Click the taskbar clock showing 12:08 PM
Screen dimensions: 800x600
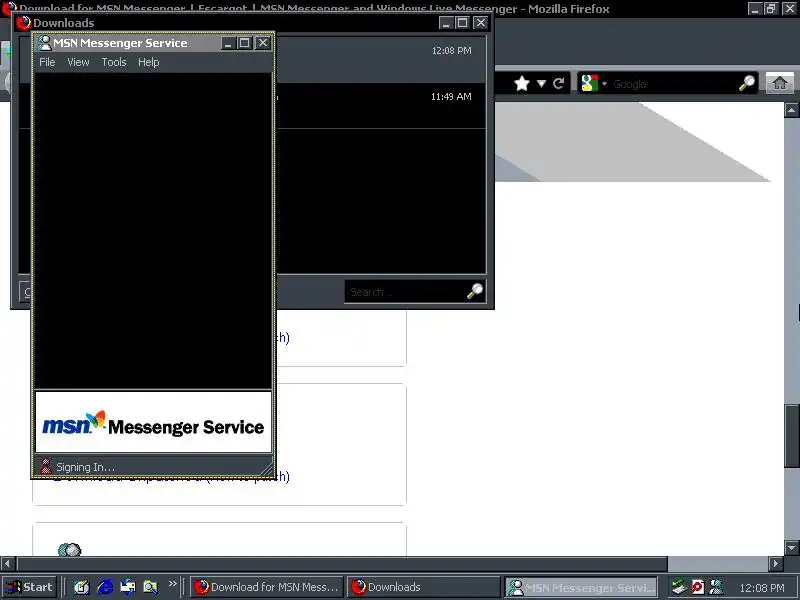[x=762, y=588]
